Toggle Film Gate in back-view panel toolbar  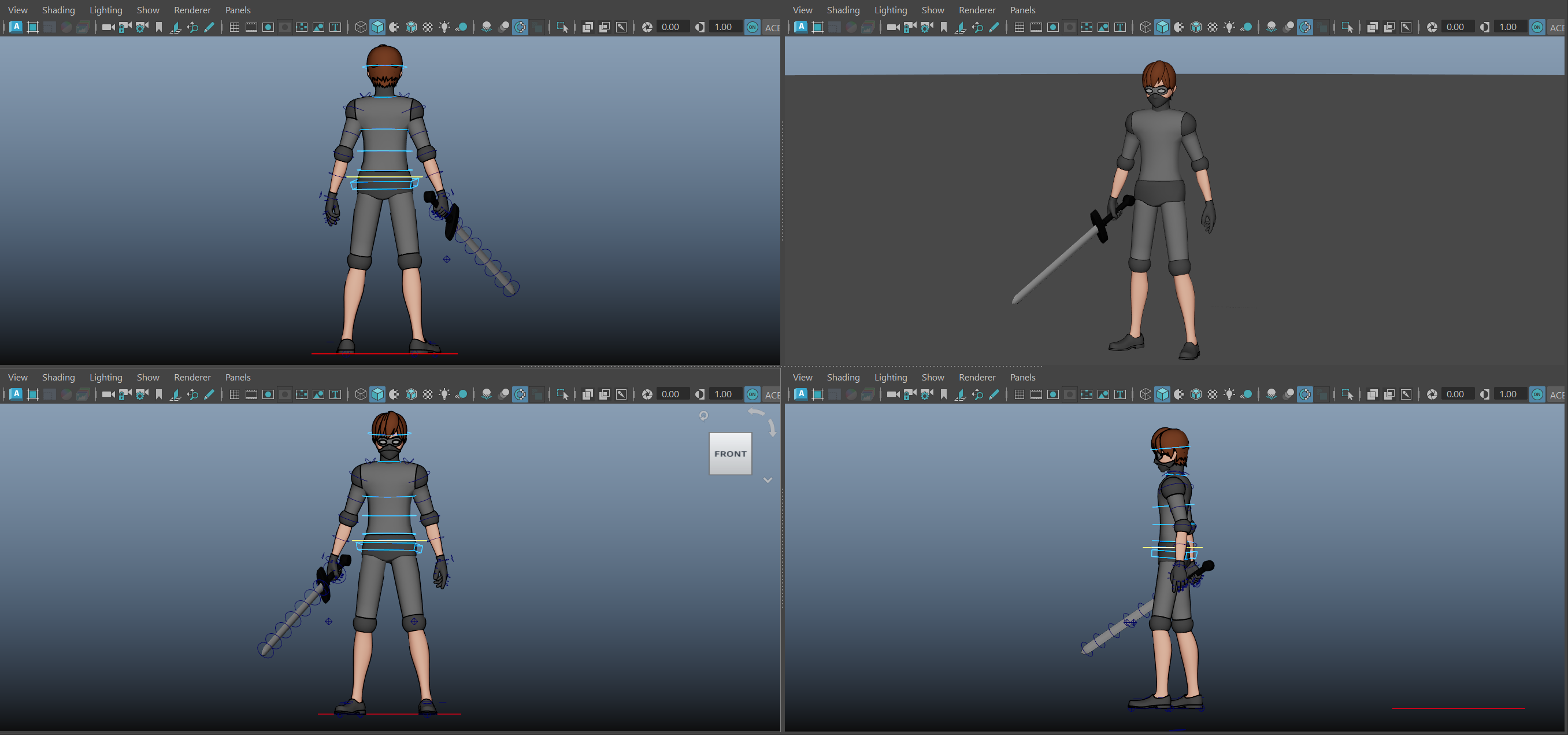click(251, 27)
